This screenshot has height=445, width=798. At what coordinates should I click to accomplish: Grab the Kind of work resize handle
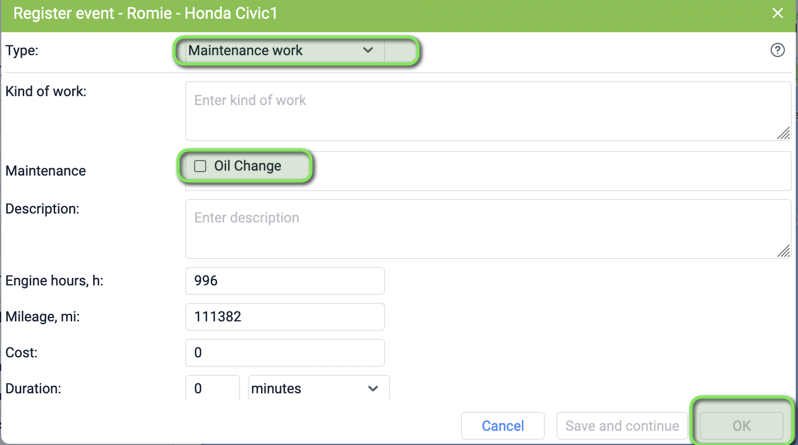(x=784, y=133)
